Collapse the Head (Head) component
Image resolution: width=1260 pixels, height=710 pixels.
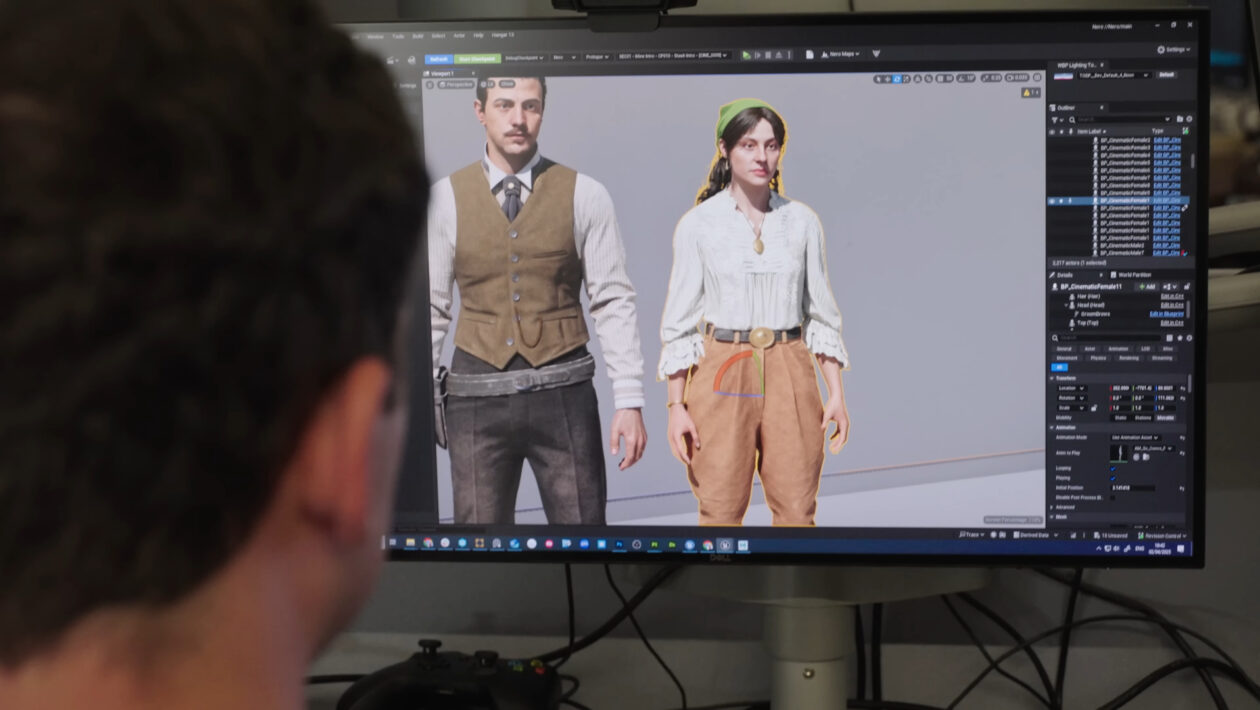pyautogui.click(x=1066, y=305)
